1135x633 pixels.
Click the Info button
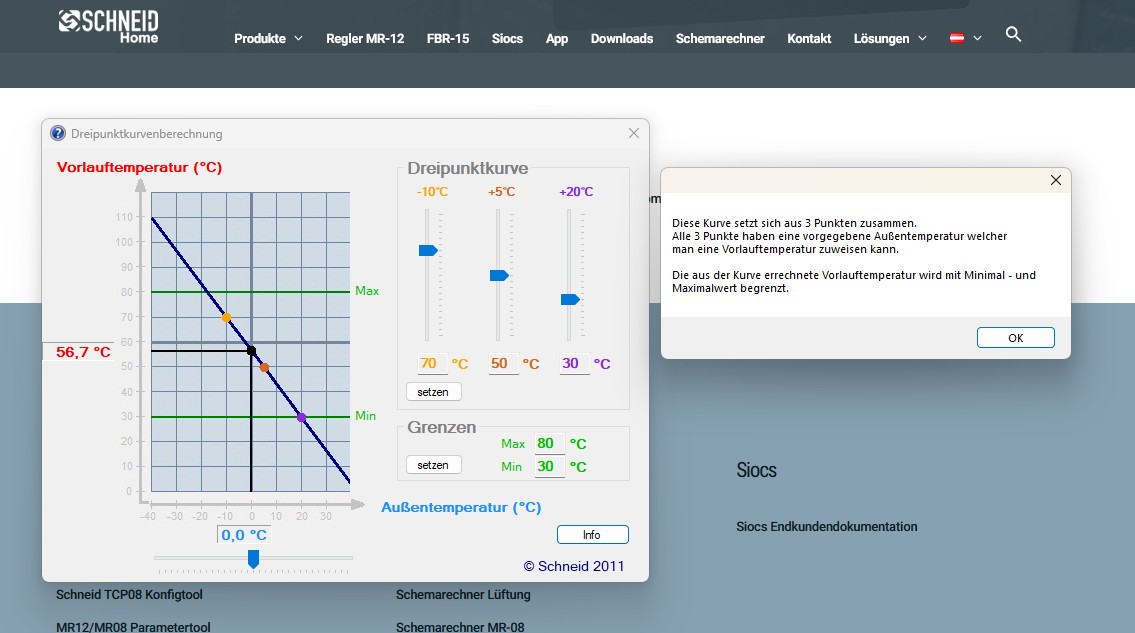click(x=592, y=535)
